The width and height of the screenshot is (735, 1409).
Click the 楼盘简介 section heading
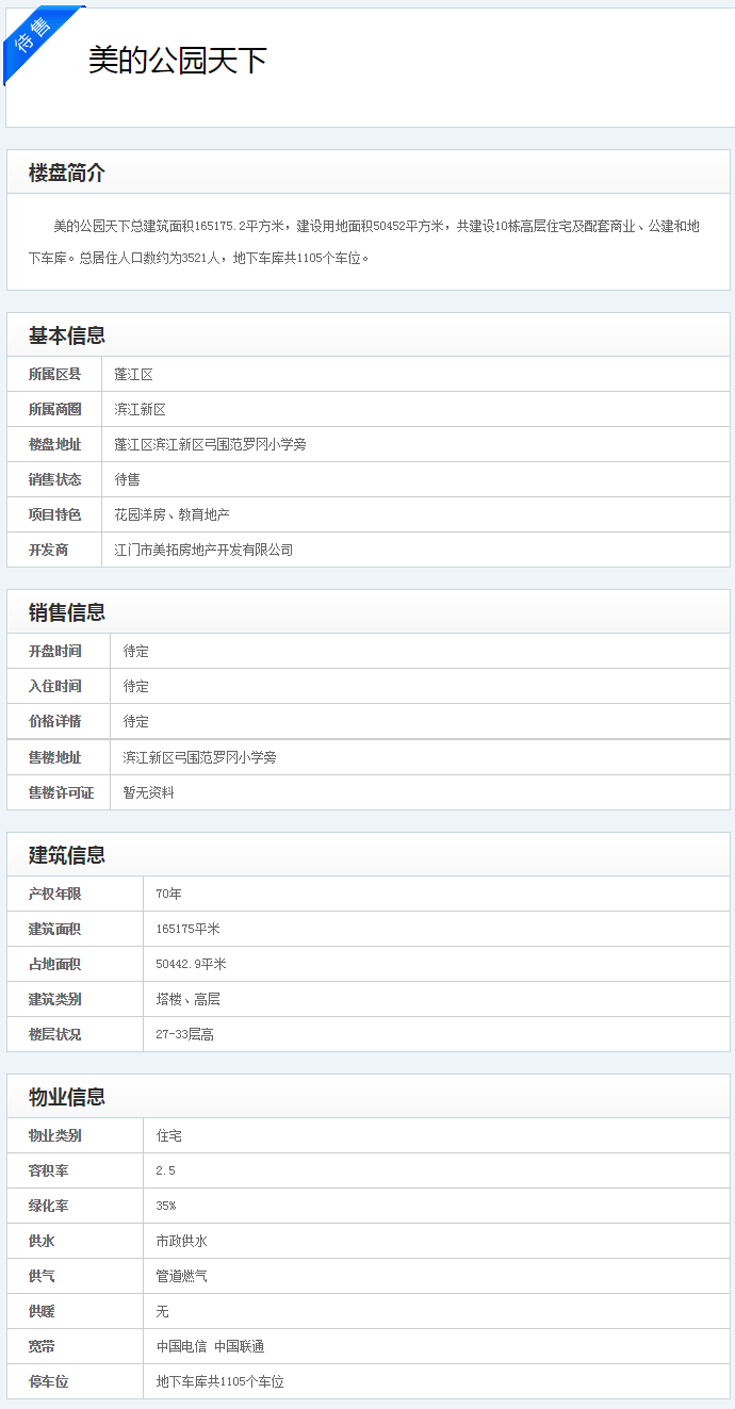pos(67,173)
